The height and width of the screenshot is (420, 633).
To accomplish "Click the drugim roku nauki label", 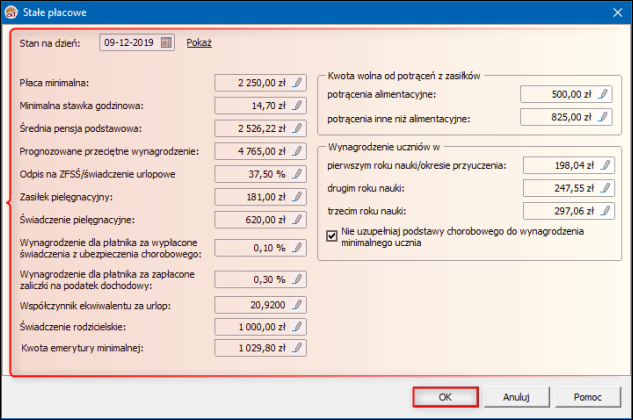I will [366, 188].
